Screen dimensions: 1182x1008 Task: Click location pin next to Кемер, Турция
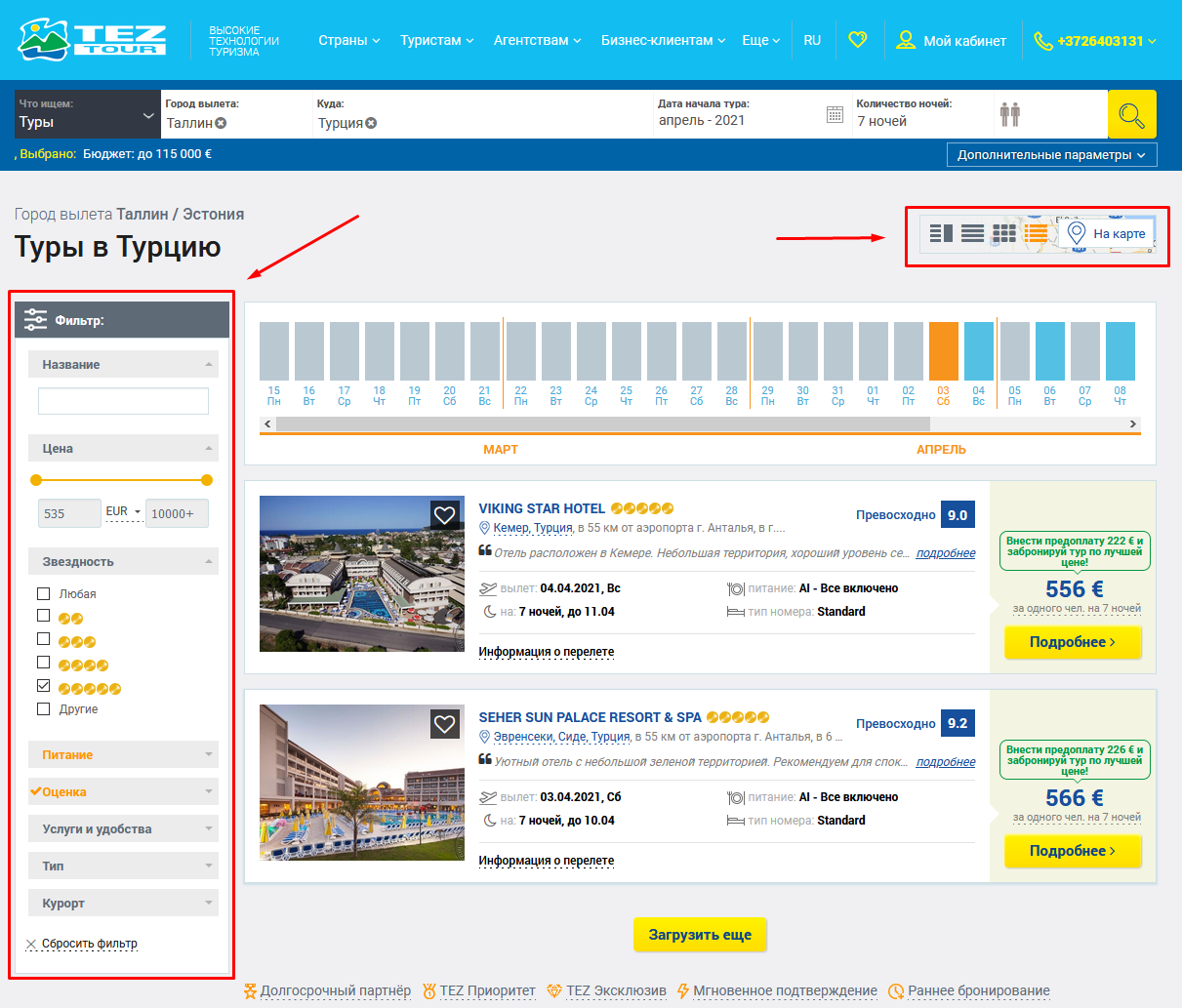click(x=484, y=528)
